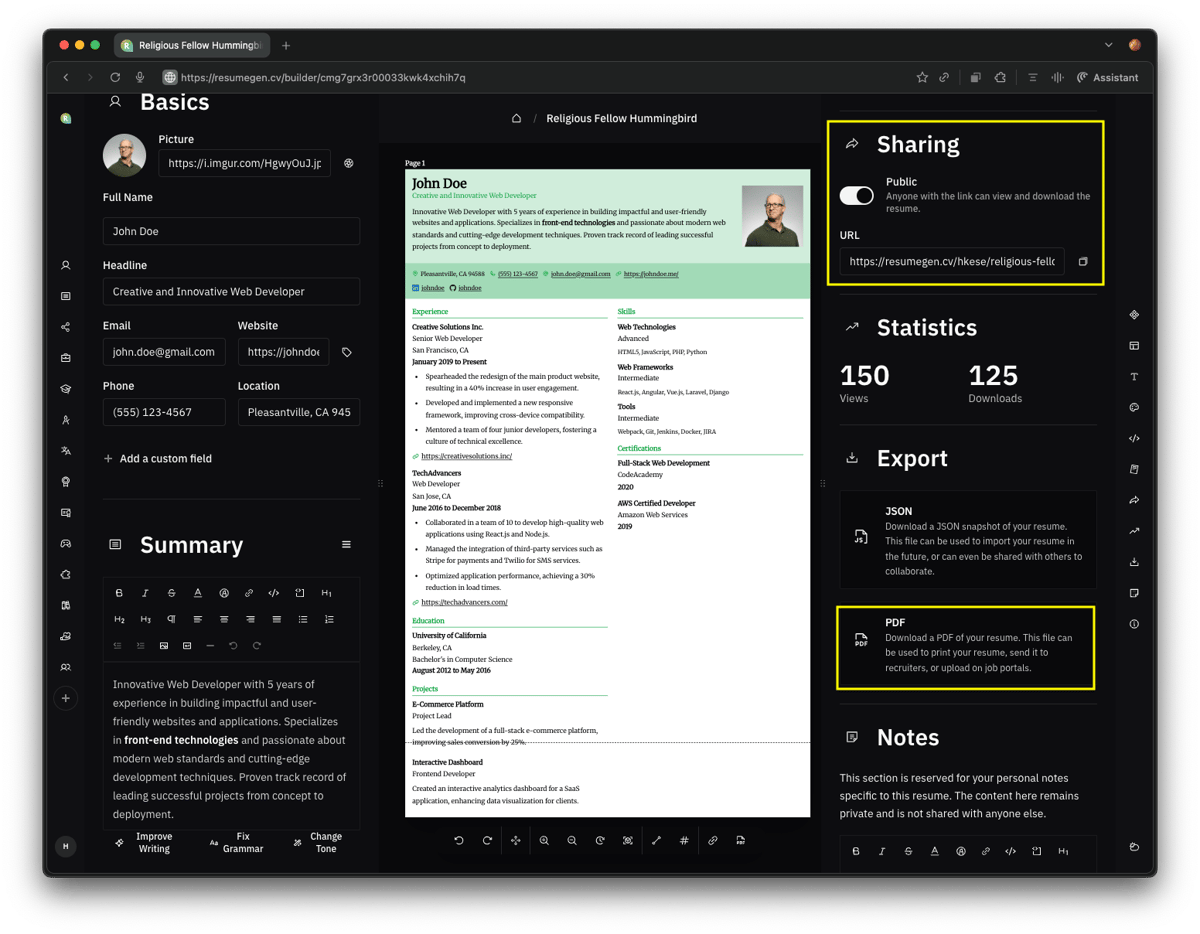Click the home icon in breadcrumb

coord(517,119)
